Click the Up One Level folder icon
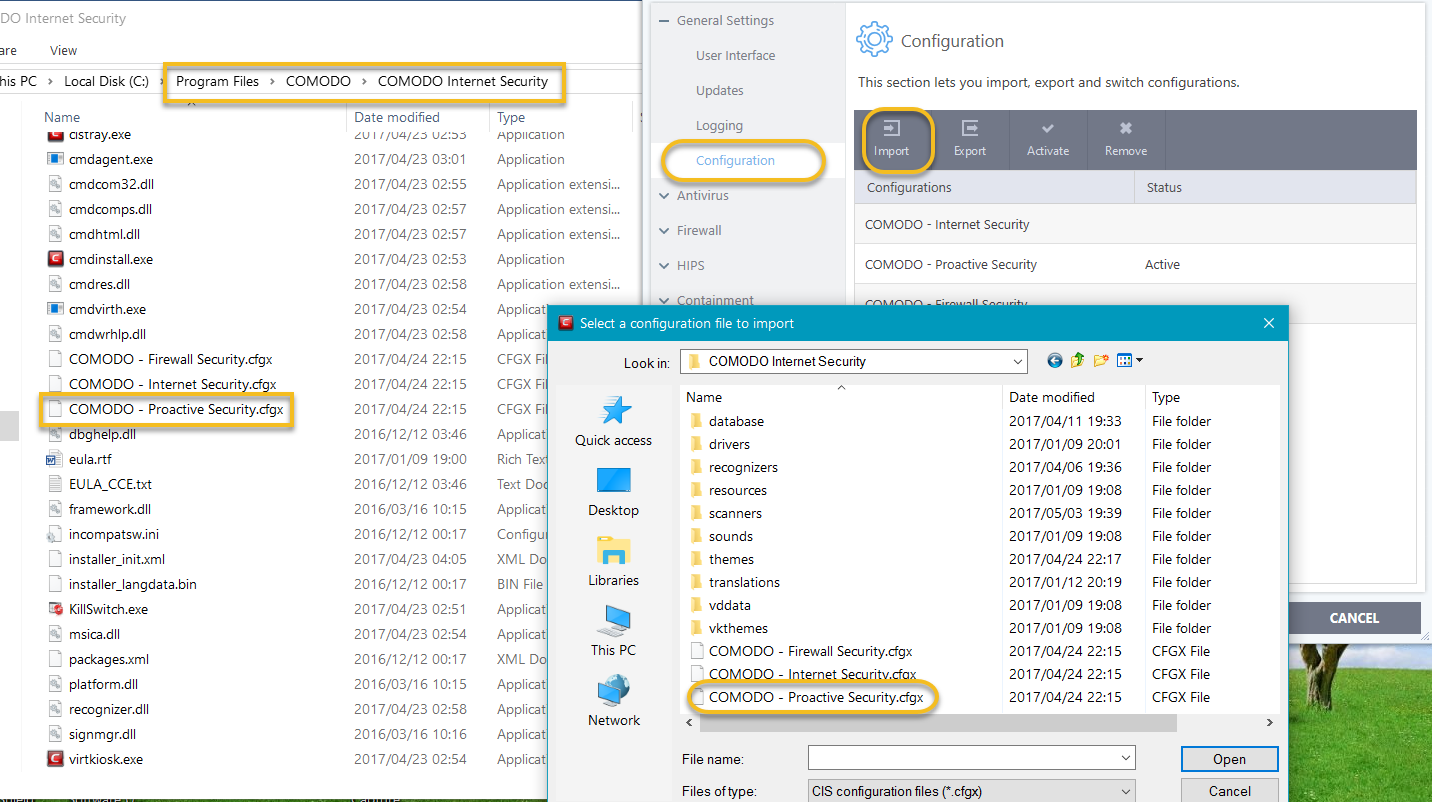 [1077, 361]
